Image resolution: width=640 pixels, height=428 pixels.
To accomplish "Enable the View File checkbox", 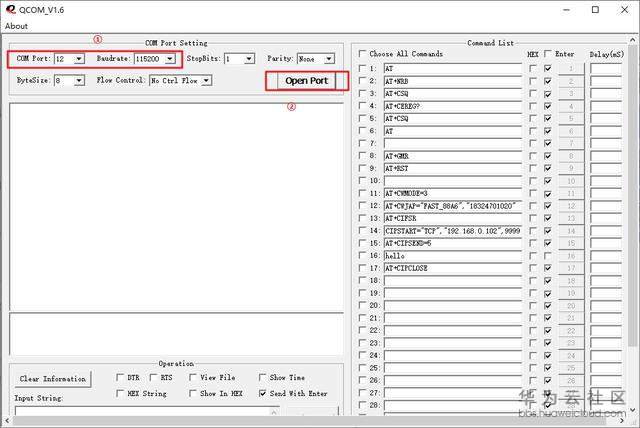I will click(193, 377).
